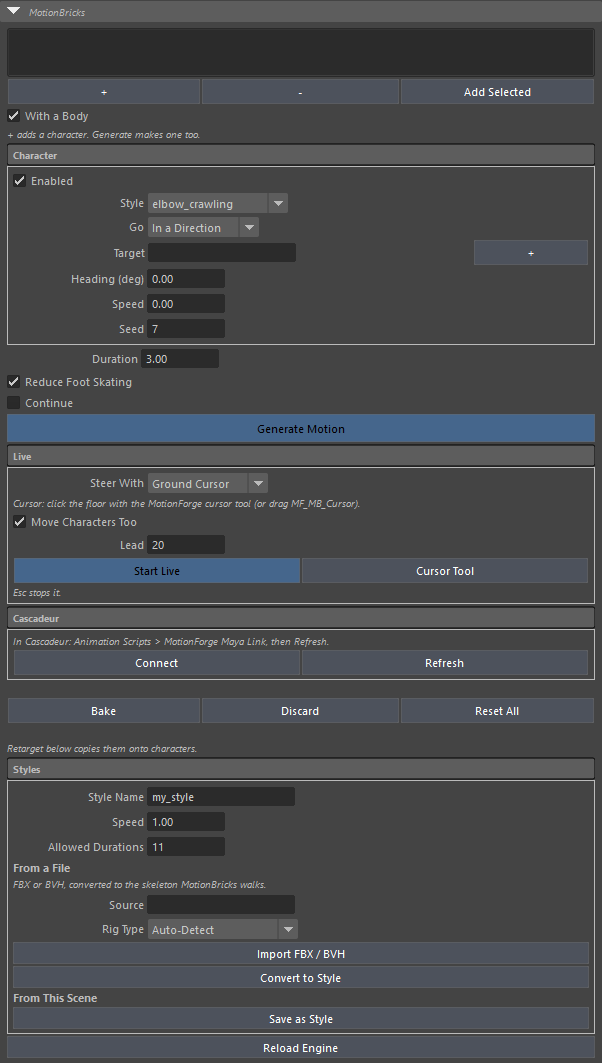Toggle the With a Body checkbox
This screenshot has height=1063, width=602.
14,116
